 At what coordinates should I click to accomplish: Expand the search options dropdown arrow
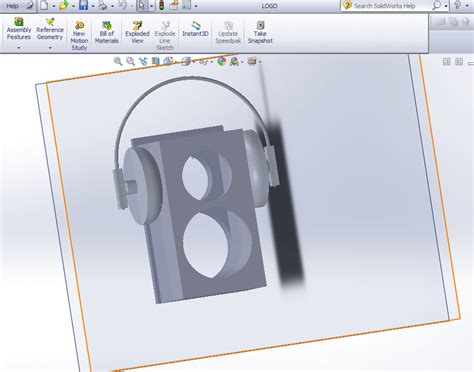pyautogui.click(x=446, y=6)
